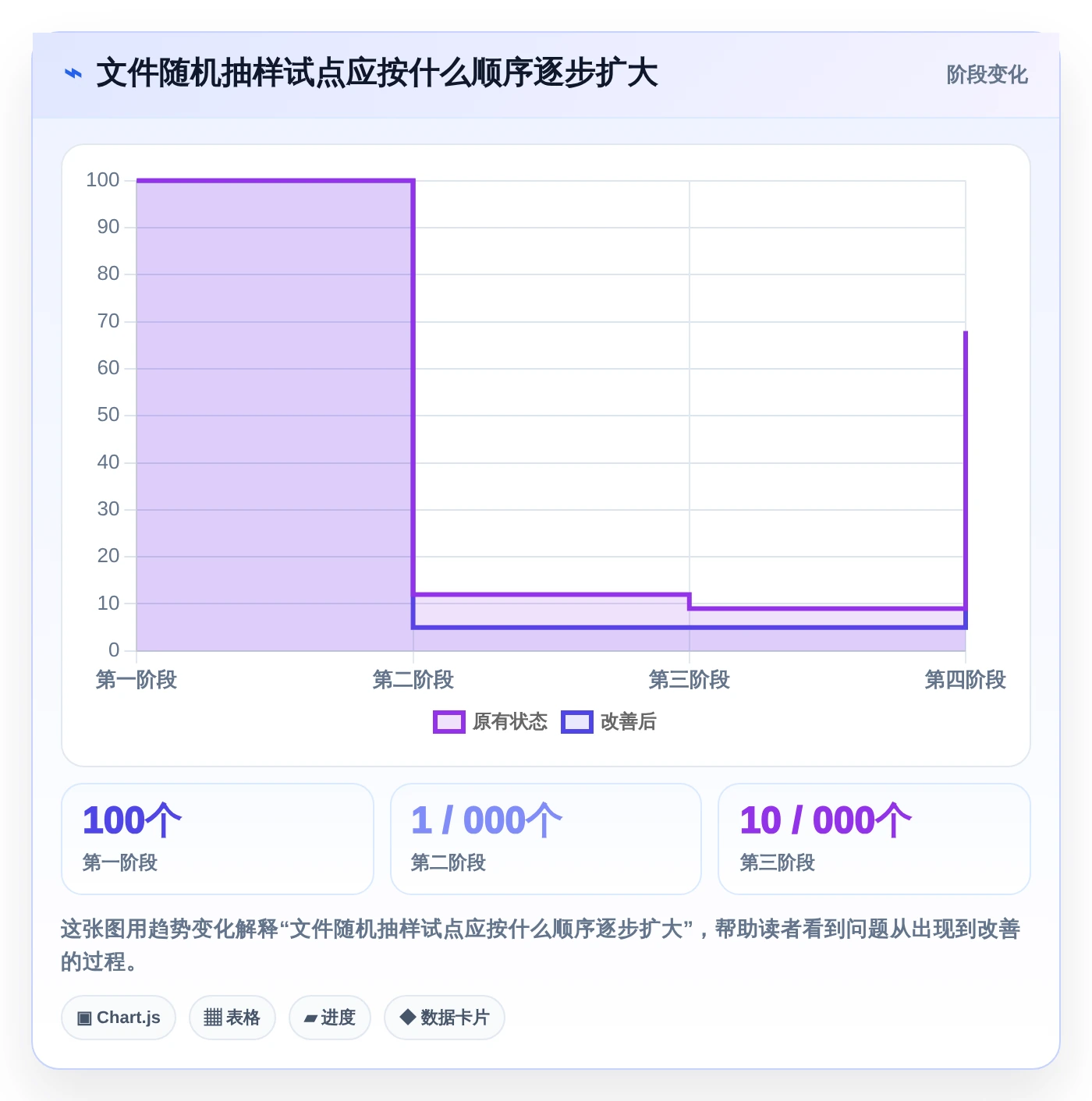Screen dimensions: 1092x1101
Task: Click the 原有状态 legend label
Action: click(x=510, y=722)
